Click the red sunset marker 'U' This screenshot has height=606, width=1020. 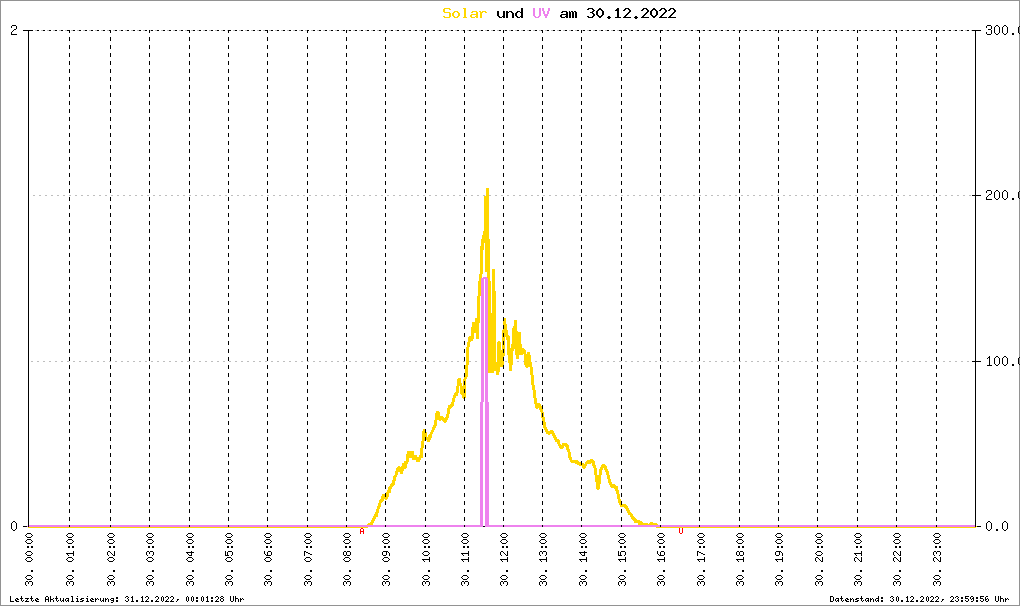point(681,531)
